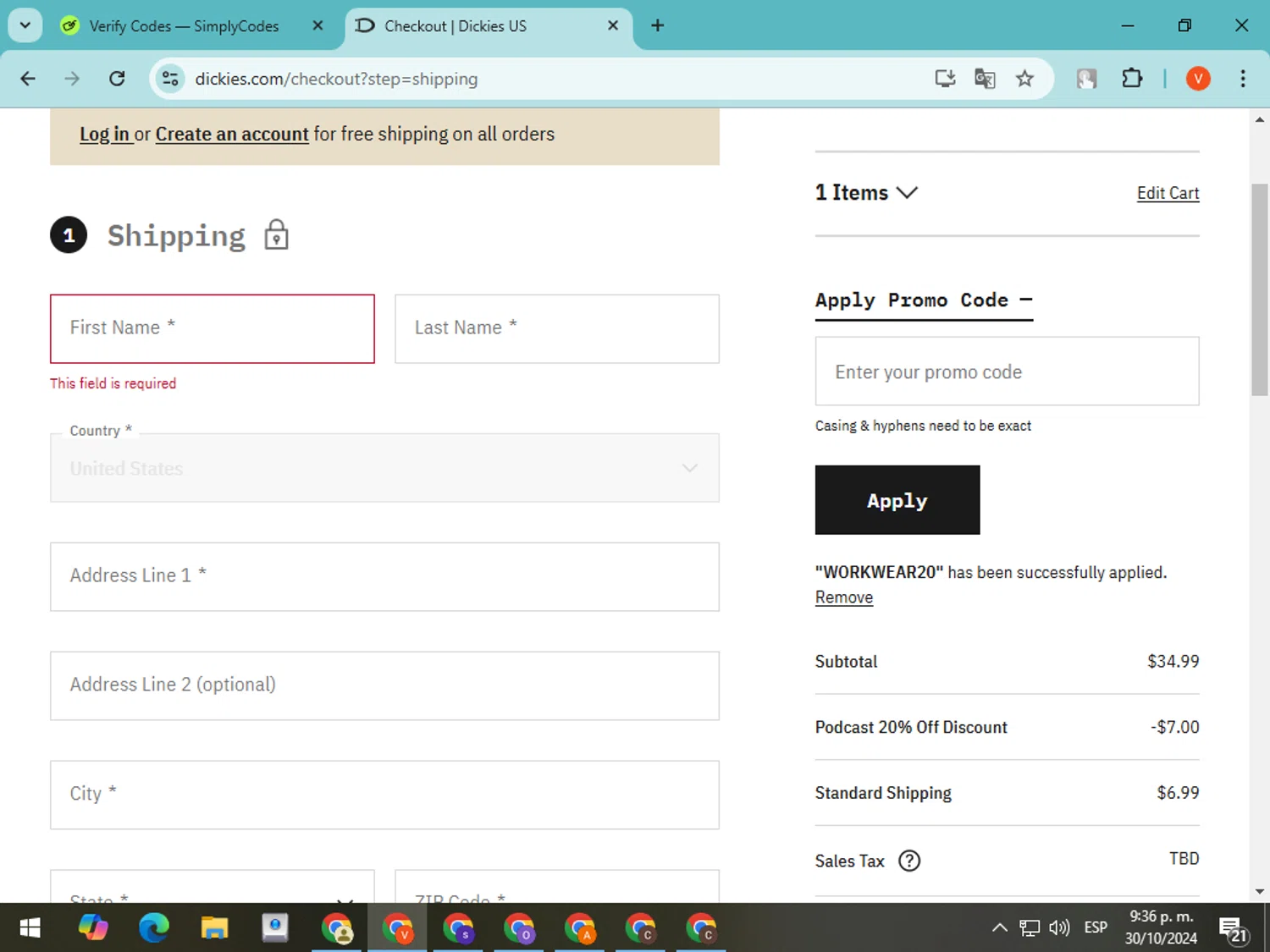The width and height of the screenshot is (1270, 952).
Task: Open the tab search dropdown arrow
Action: [x=25, y=25]
